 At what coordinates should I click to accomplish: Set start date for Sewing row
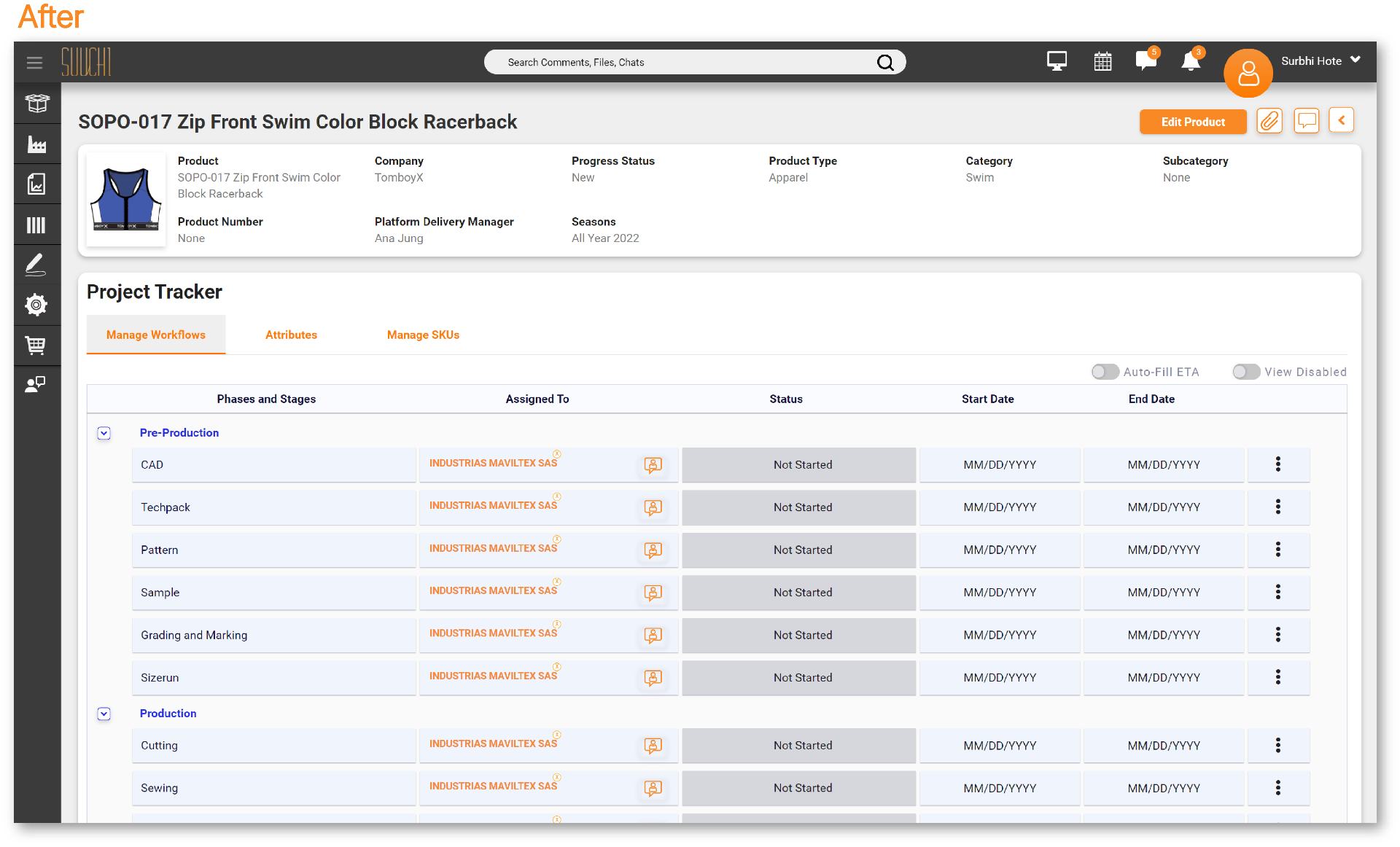(1000, 787)
